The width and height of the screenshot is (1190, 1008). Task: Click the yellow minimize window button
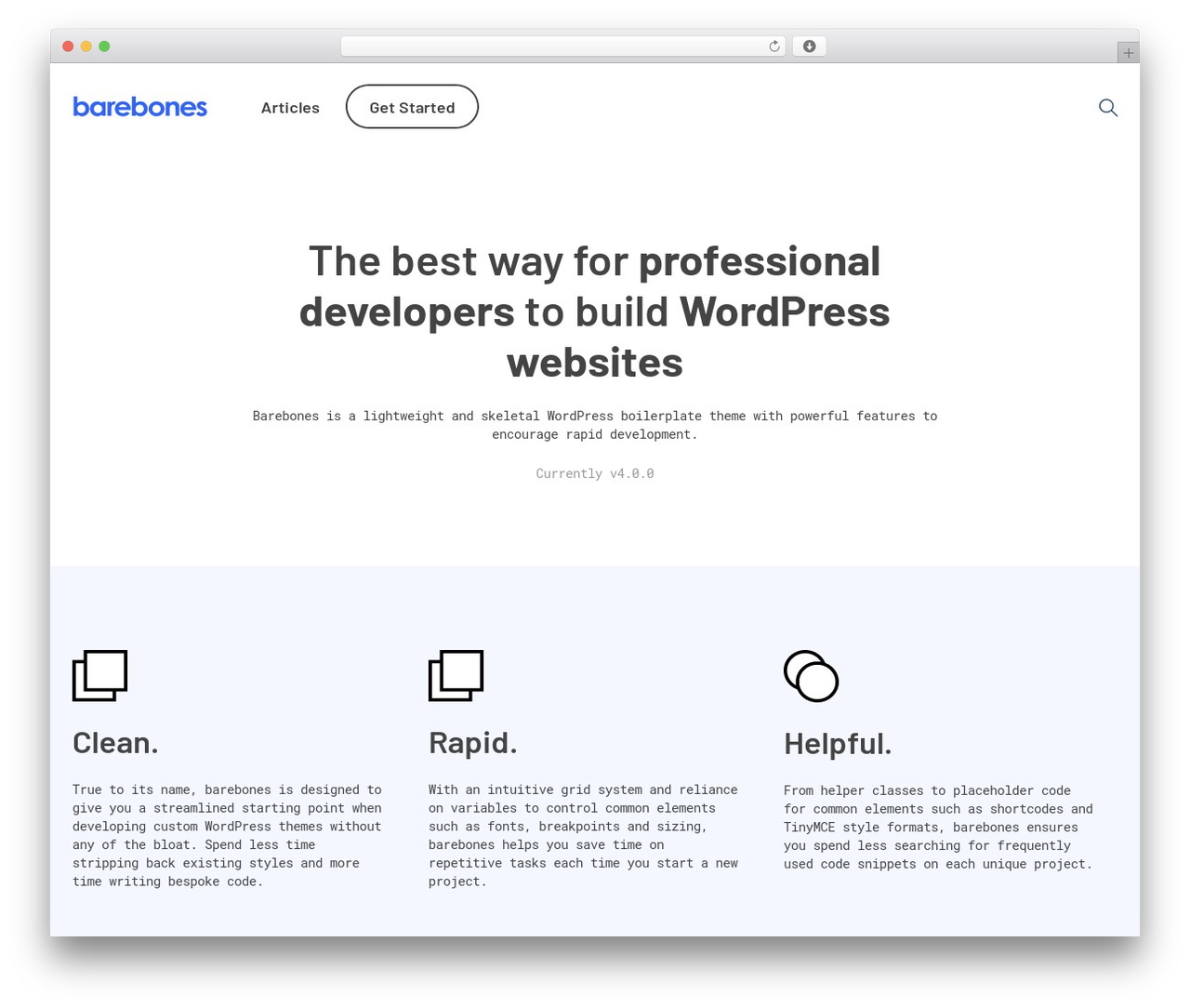[x=86, y=46]
